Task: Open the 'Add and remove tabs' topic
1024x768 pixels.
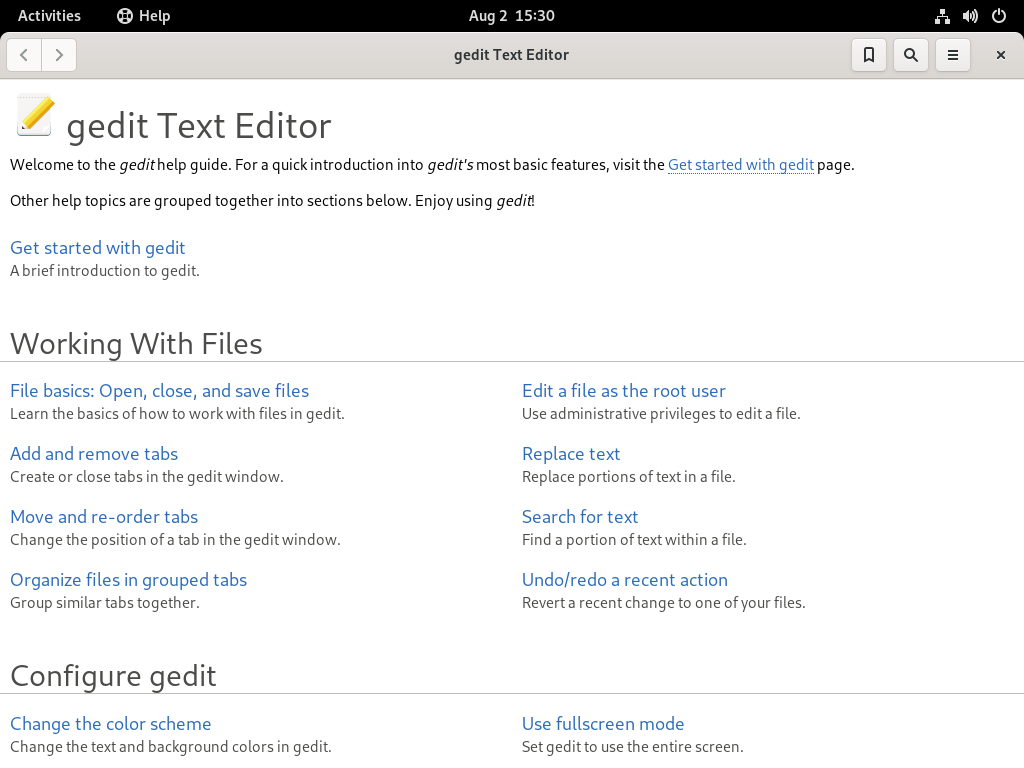Action: tap(94, 454)
